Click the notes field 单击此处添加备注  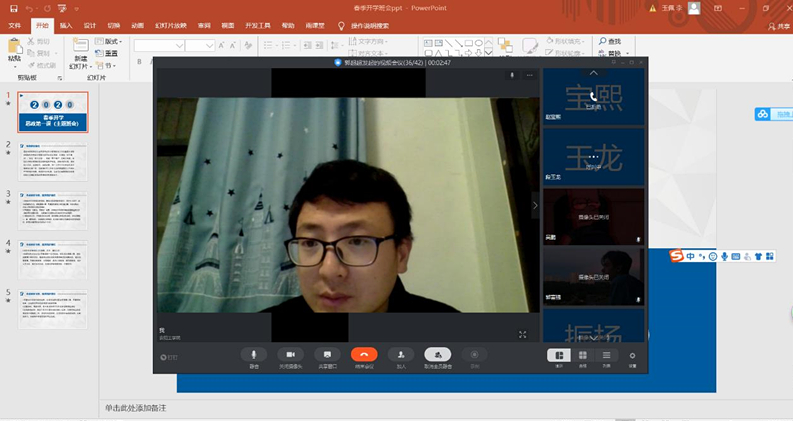[136, 408]
